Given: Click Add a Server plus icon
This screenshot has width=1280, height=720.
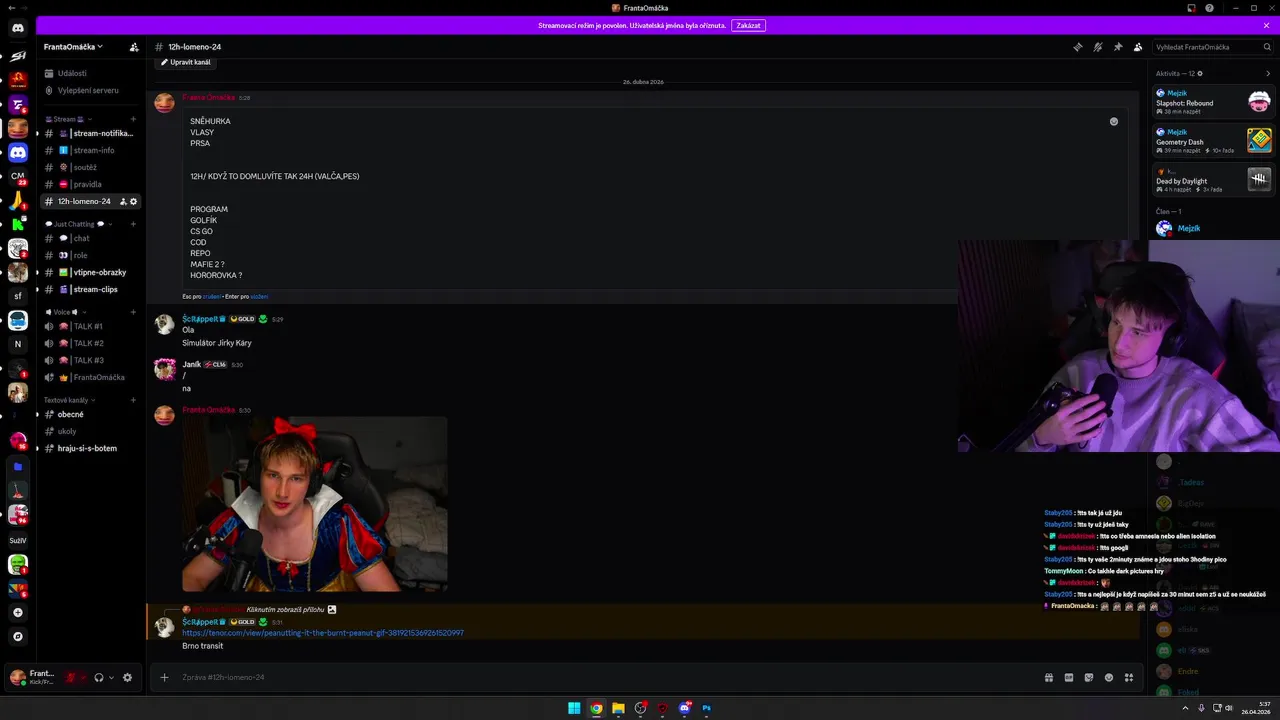Looking at the screenshot, I should [x=18, y=612].
